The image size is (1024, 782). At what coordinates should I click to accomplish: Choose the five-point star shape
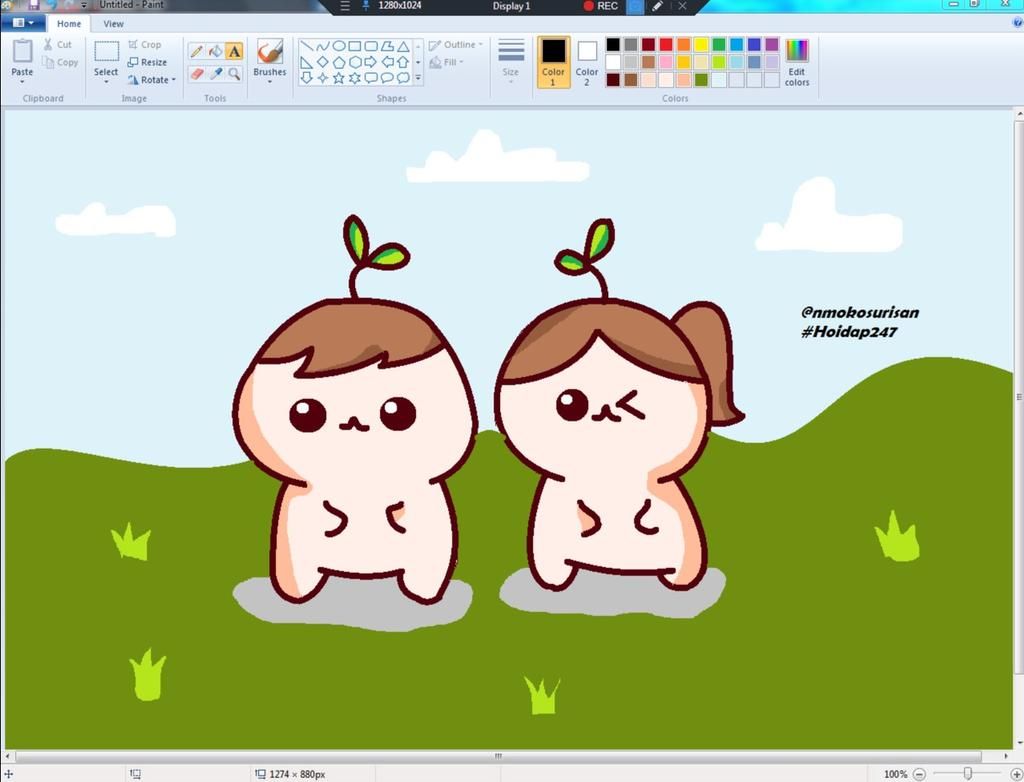[x=339, y=78]
